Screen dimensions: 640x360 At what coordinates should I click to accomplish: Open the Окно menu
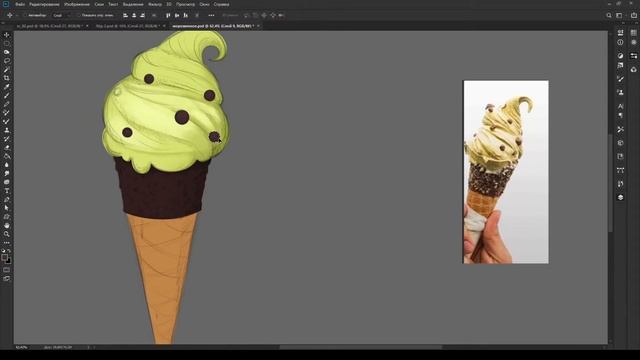(x=204, y=4)
